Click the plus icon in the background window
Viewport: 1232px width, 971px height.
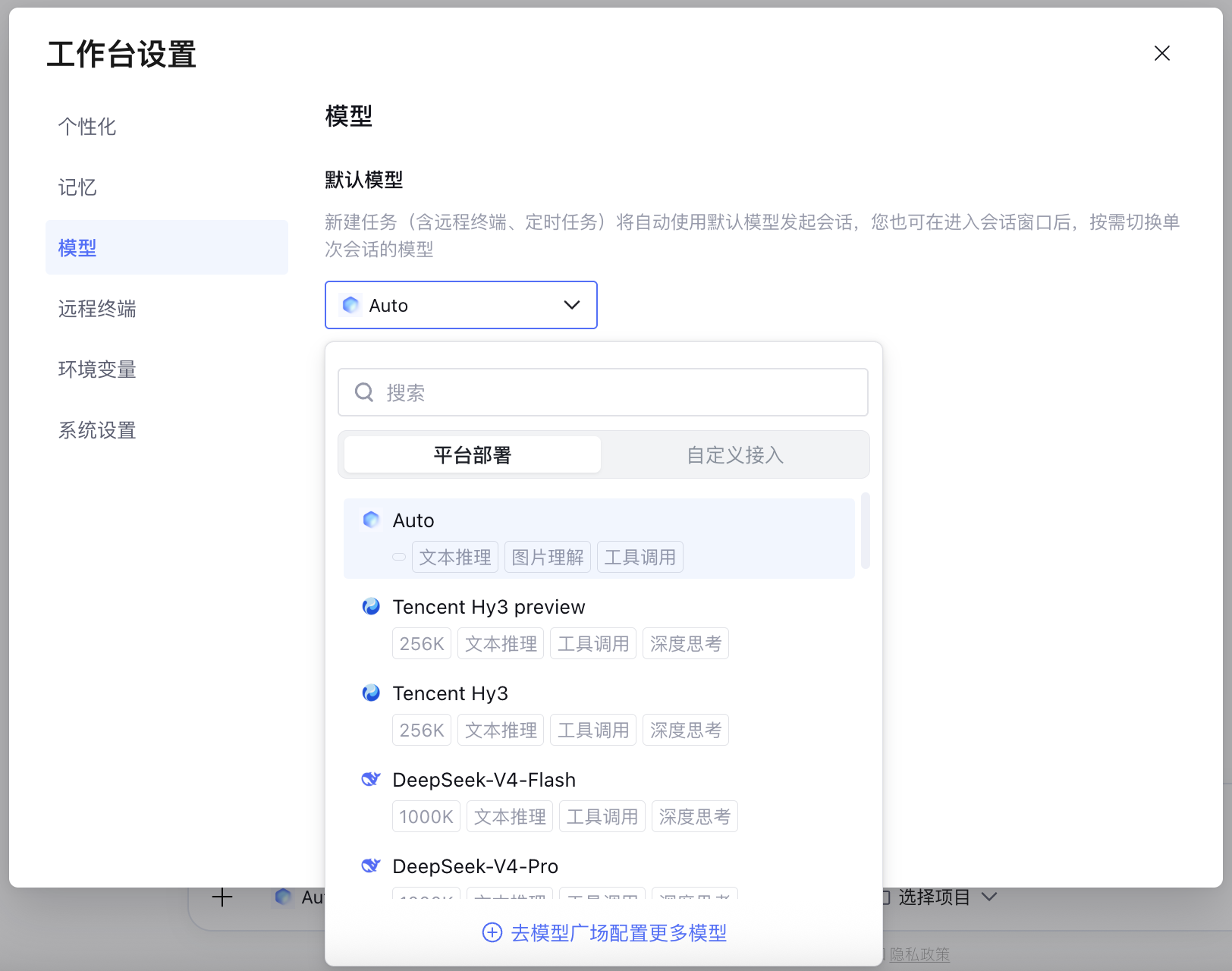coord(222,897)
